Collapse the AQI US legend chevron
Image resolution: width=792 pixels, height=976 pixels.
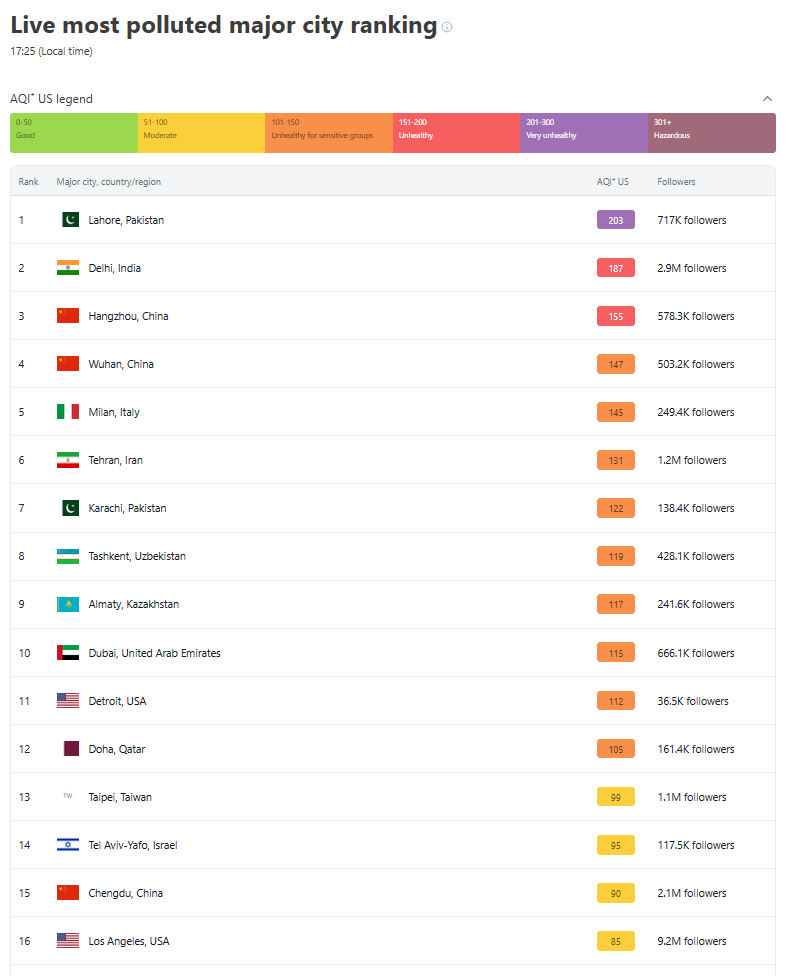pyautogui.click(x=767, y=99)
